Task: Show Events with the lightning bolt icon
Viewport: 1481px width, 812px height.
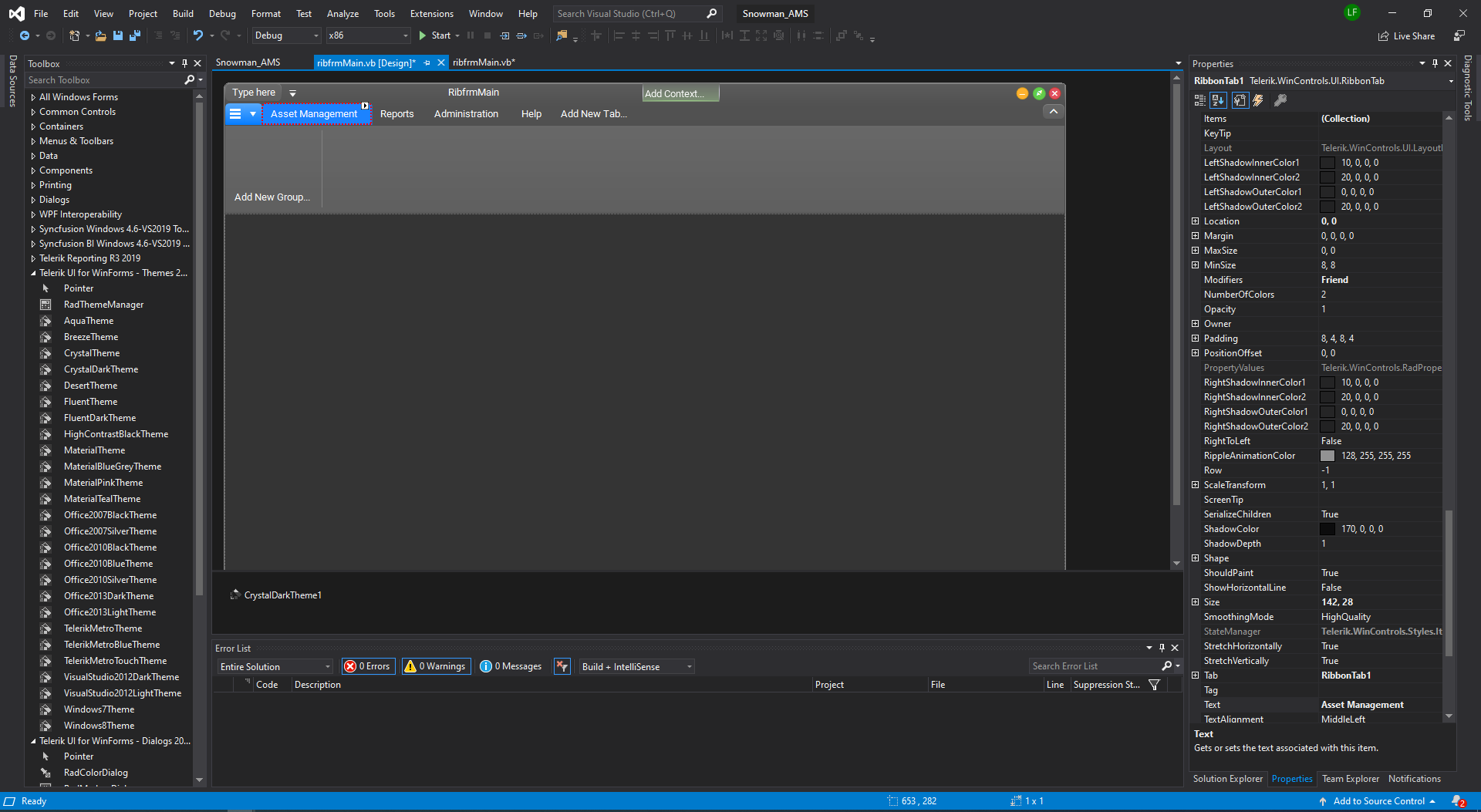Action: (1258, 100)
